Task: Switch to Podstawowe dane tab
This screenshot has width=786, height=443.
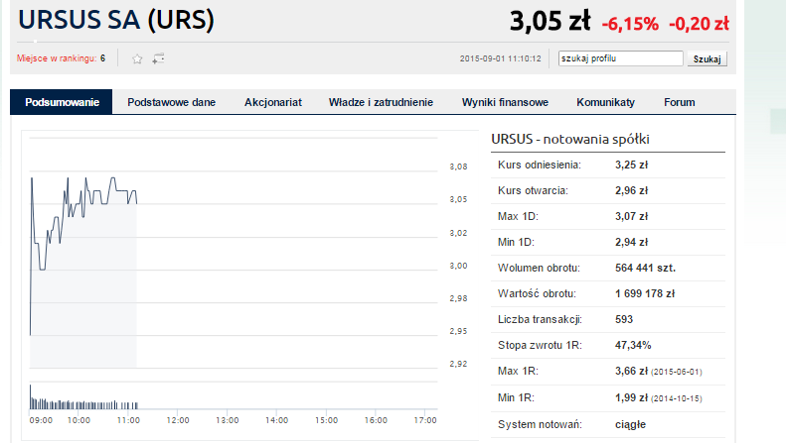Action: pos(171,102)
